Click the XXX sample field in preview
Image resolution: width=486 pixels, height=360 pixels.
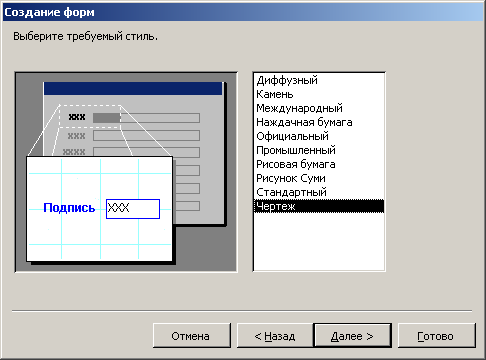[x=133, y=209]
